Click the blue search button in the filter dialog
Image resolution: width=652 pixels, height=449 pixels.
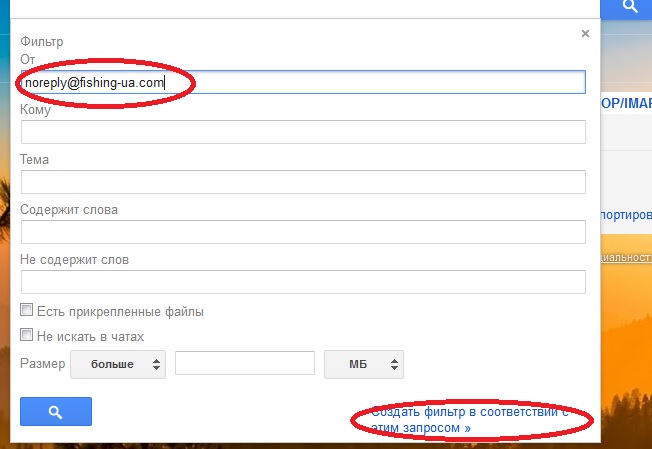(x=56, y=411)
